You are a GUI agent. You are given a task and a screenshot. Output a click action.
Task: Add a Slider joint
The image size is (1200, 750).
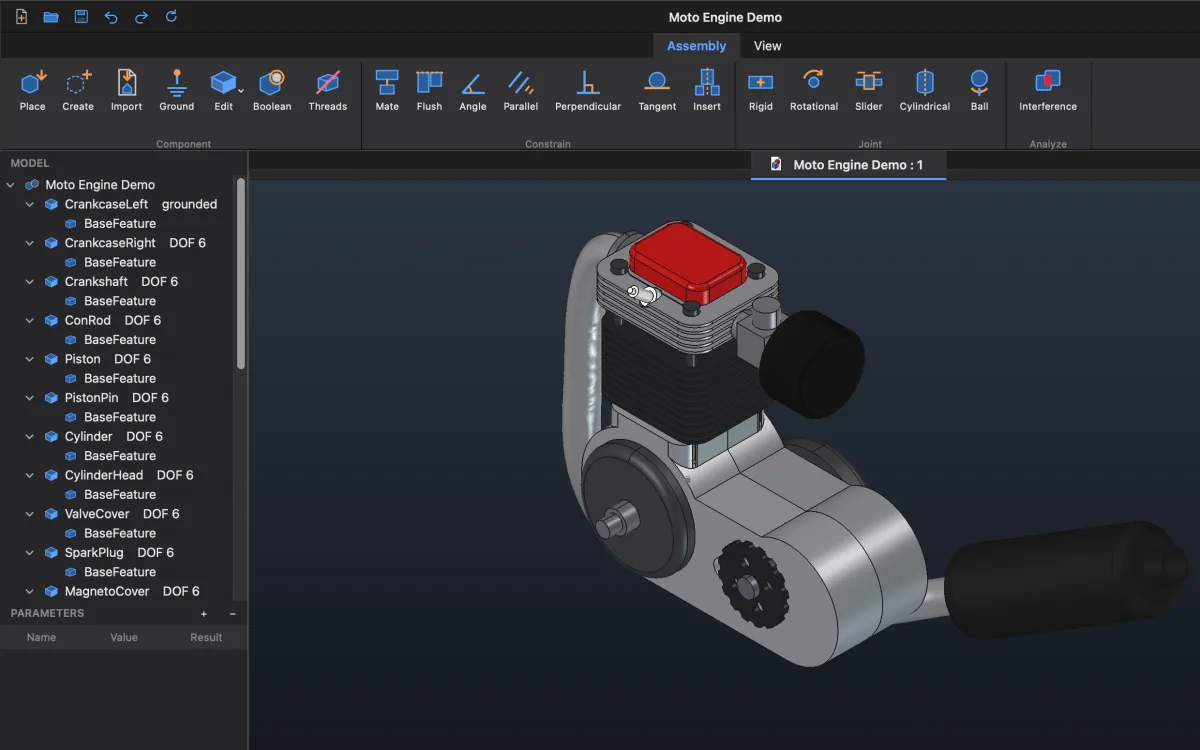[x=869, y=91]
